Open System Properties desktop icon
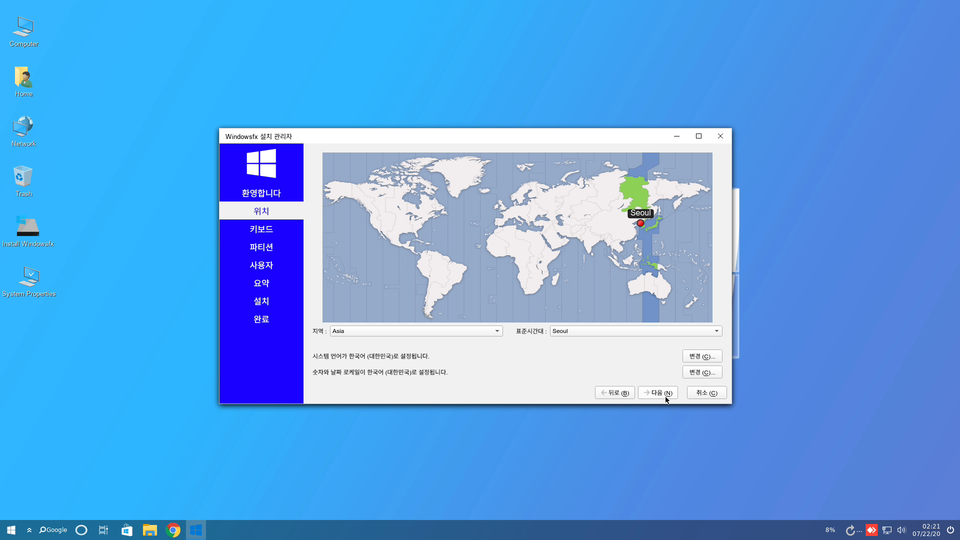This screenshot has height=540, width=960. [x=29, y=281]
